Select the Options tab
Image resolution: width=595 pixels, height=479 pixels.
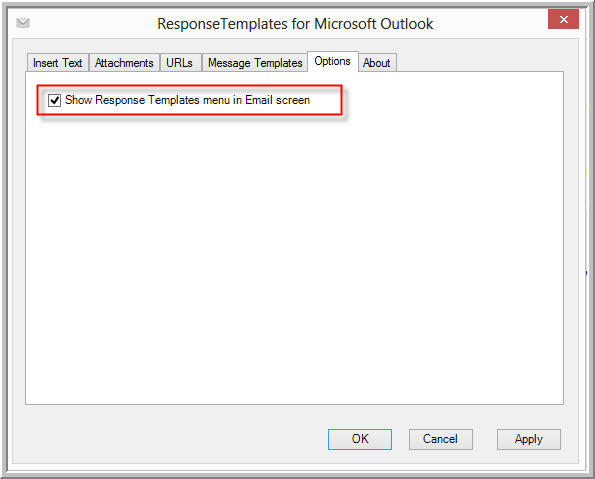coord(332,61)
